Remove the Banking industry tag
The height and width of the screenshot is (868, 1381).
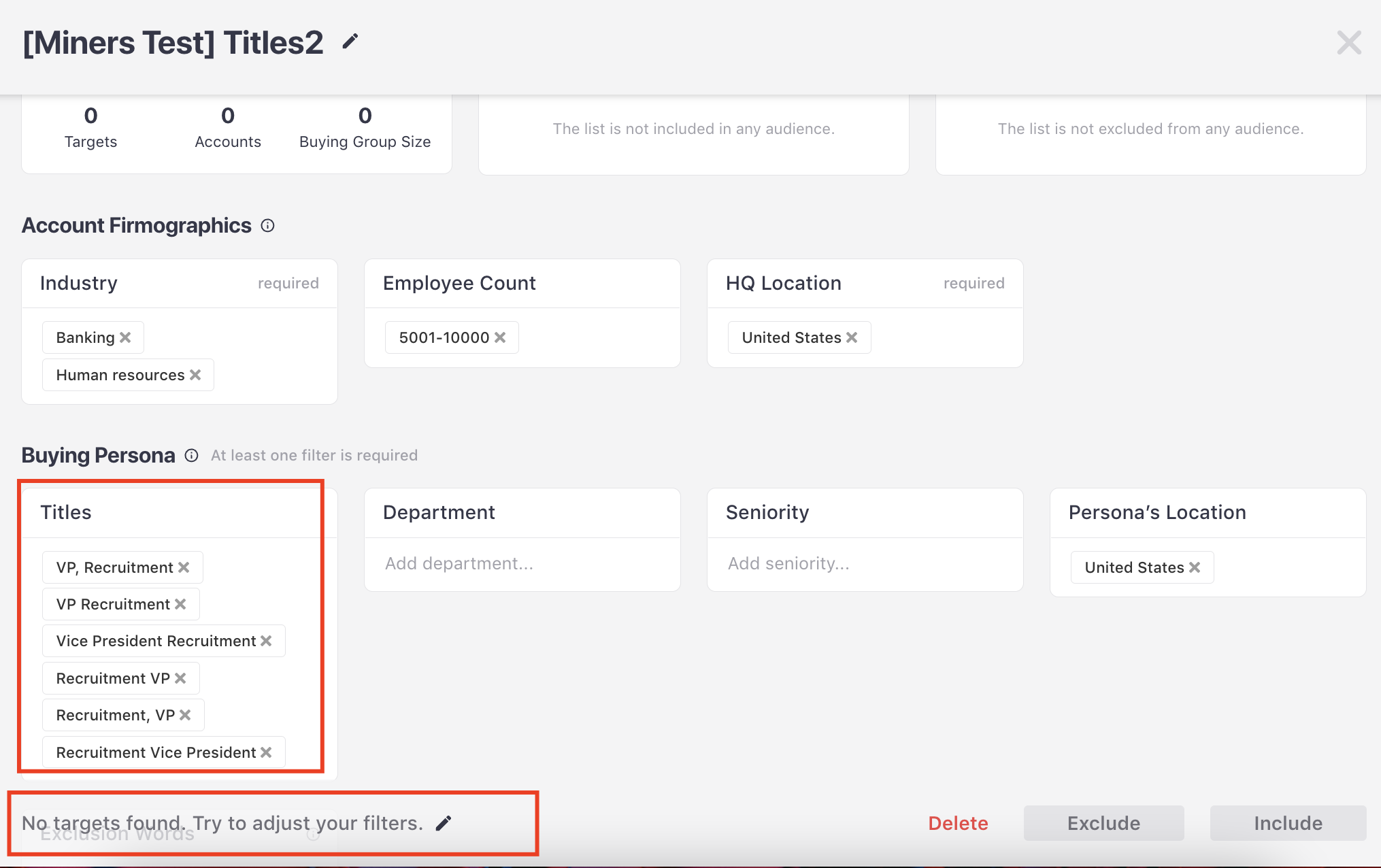pyautogui.click(x=125, y=337)
